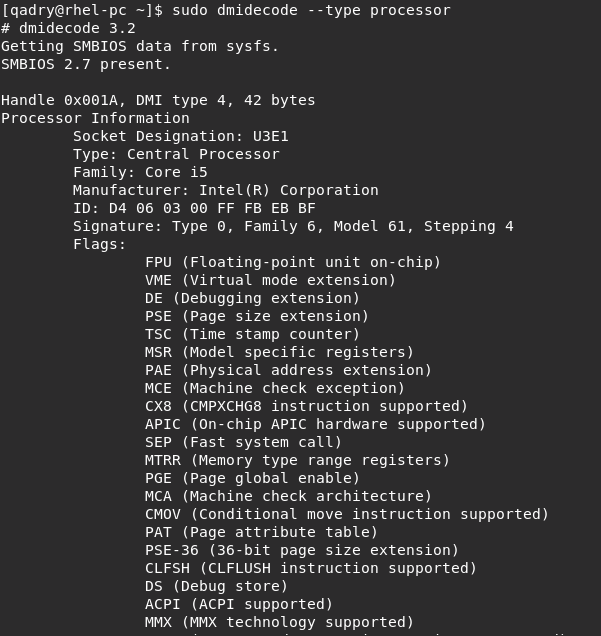Click the MMX technology supported line
Image resolution: width=601 pixels, height=636 pixels.
point(279,622)
